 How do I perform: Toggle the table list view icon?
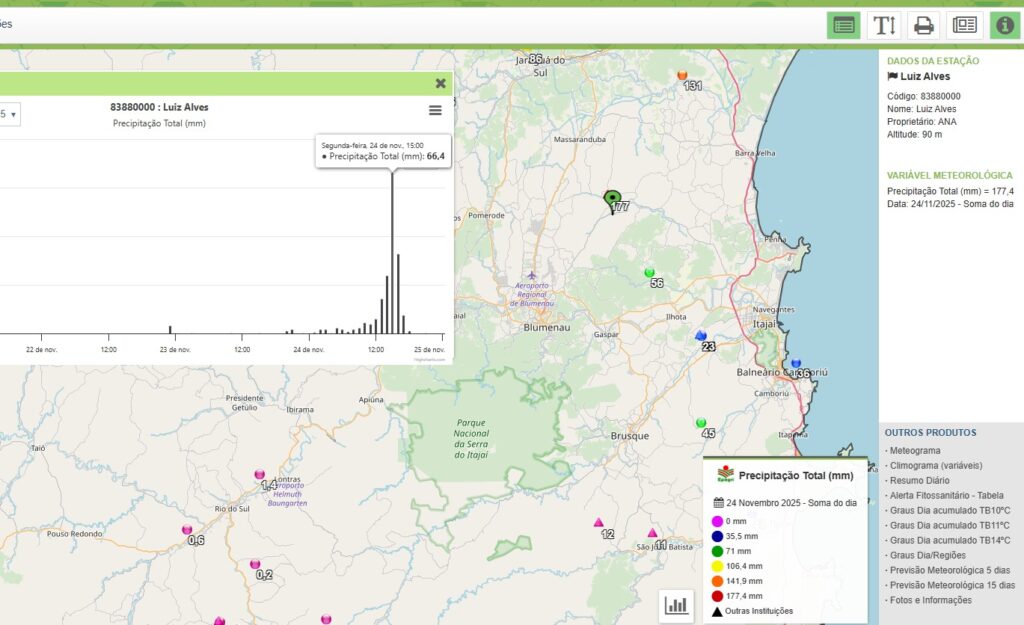click(x=843, y=25)
